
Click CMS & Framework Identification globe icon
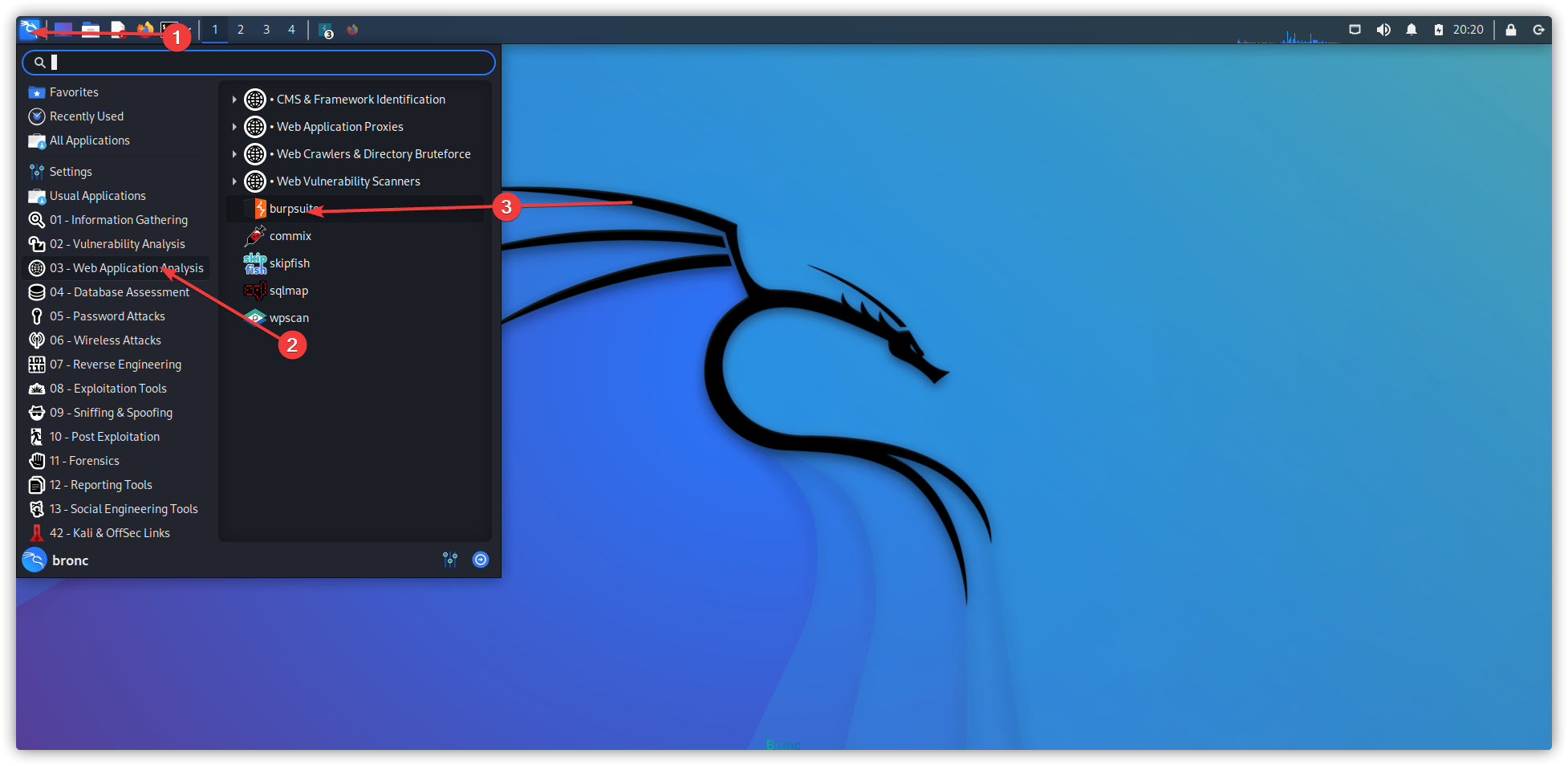255,100
